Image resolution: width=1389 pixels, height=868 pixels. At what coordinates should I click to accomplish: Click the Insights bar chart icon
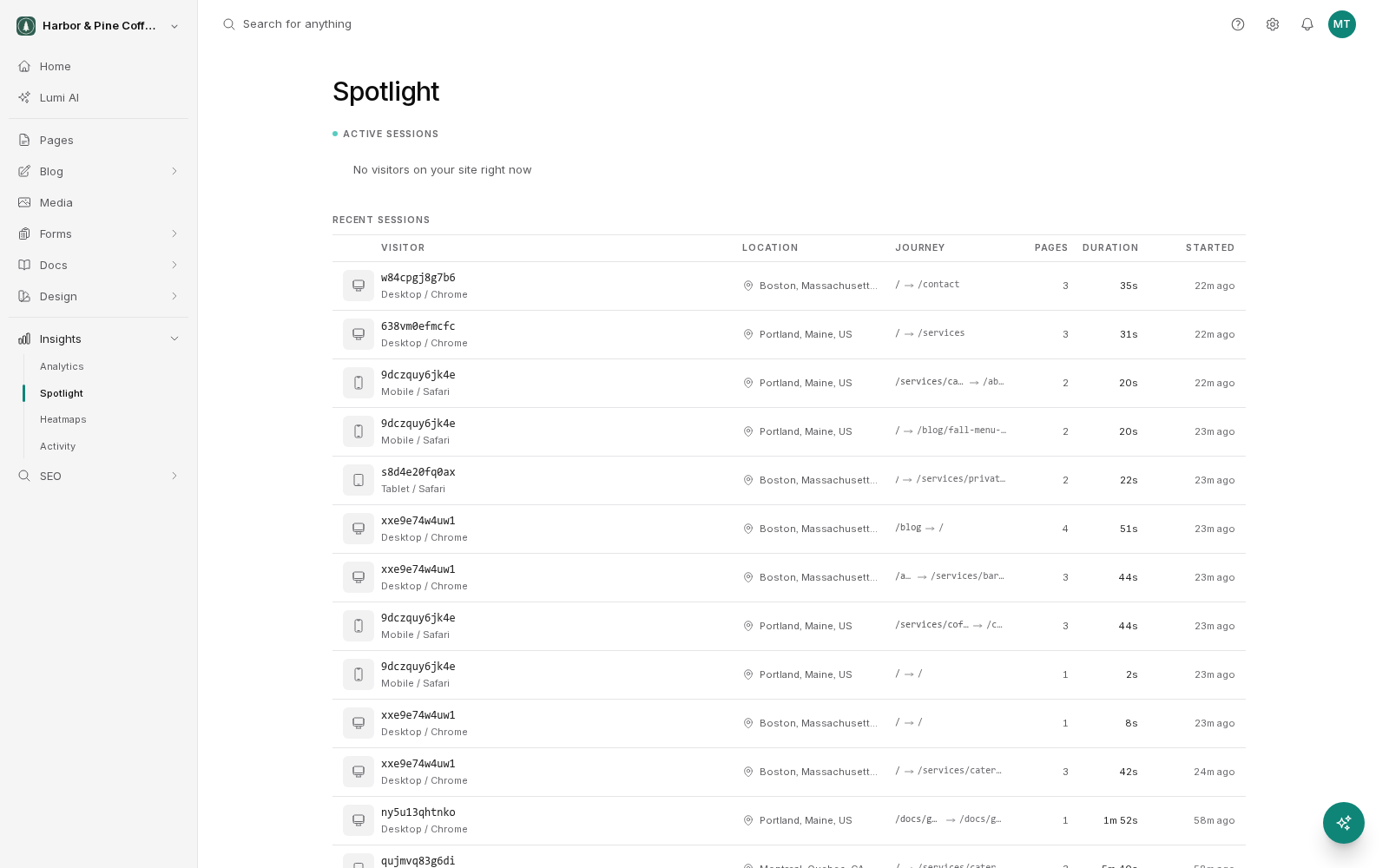pos(24,339)
